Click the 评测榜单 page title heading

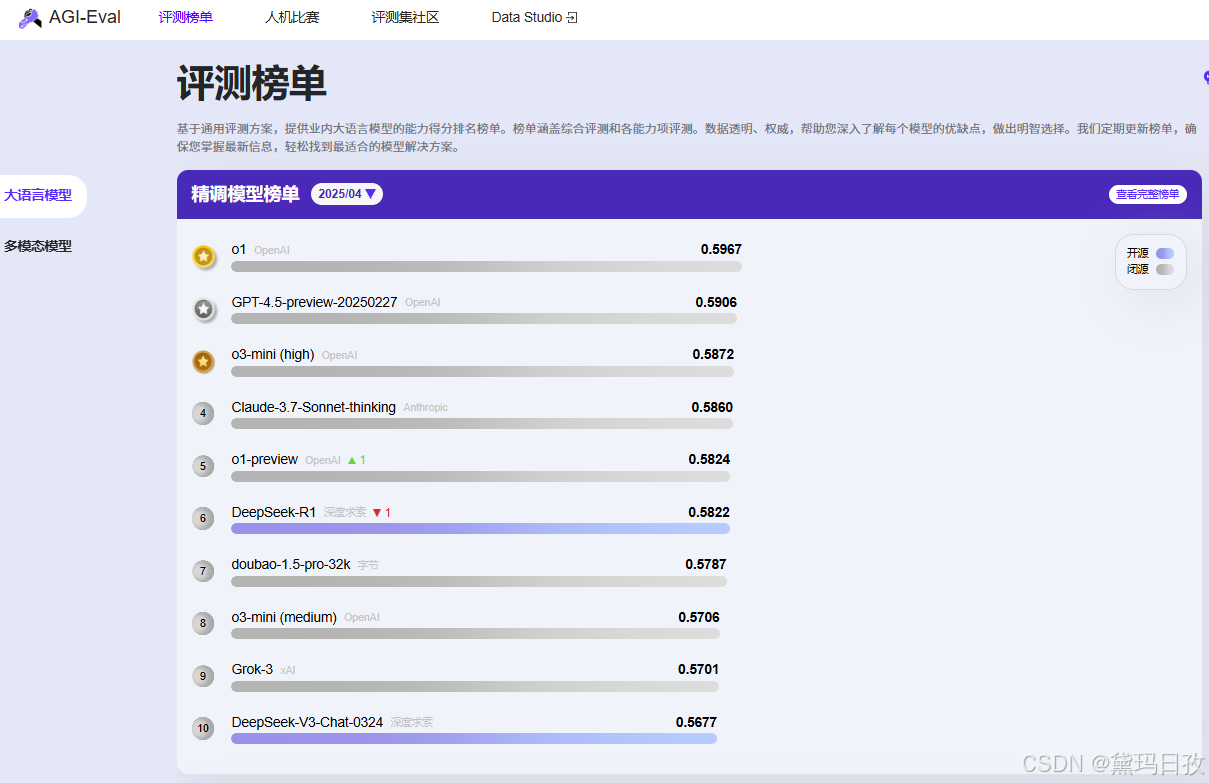point(252,83)
